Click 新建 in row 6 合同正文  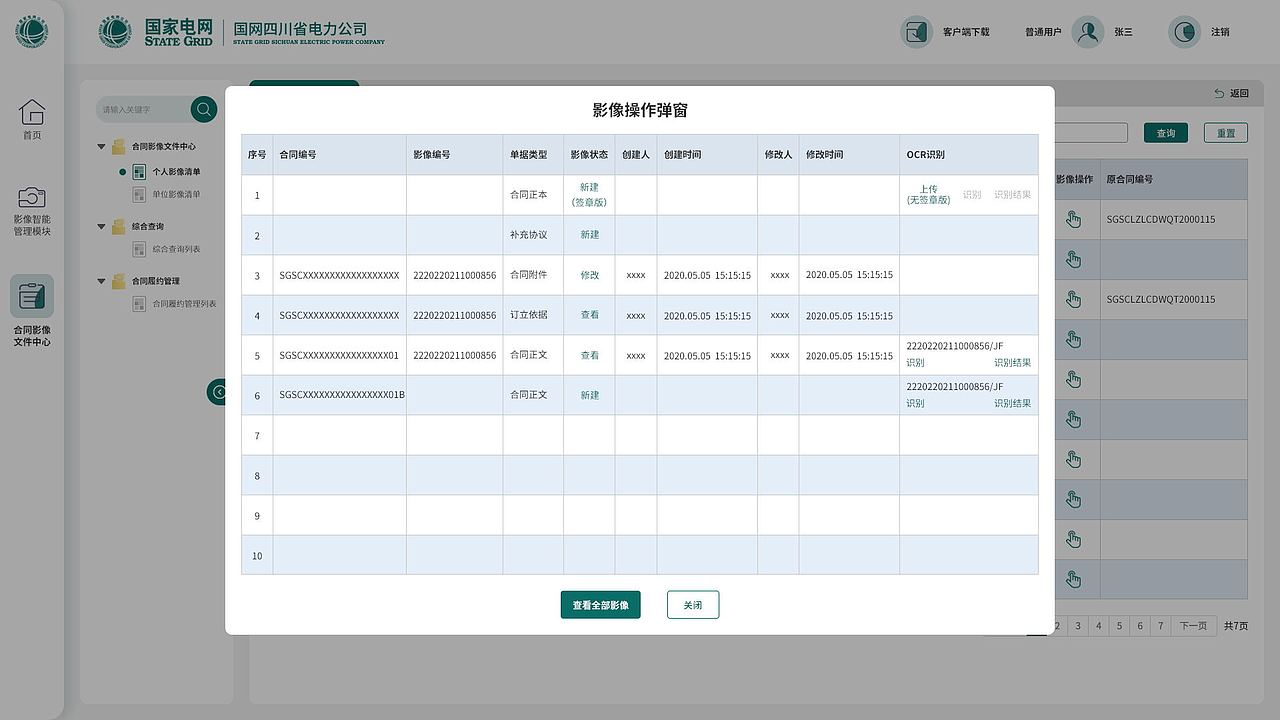590,395
